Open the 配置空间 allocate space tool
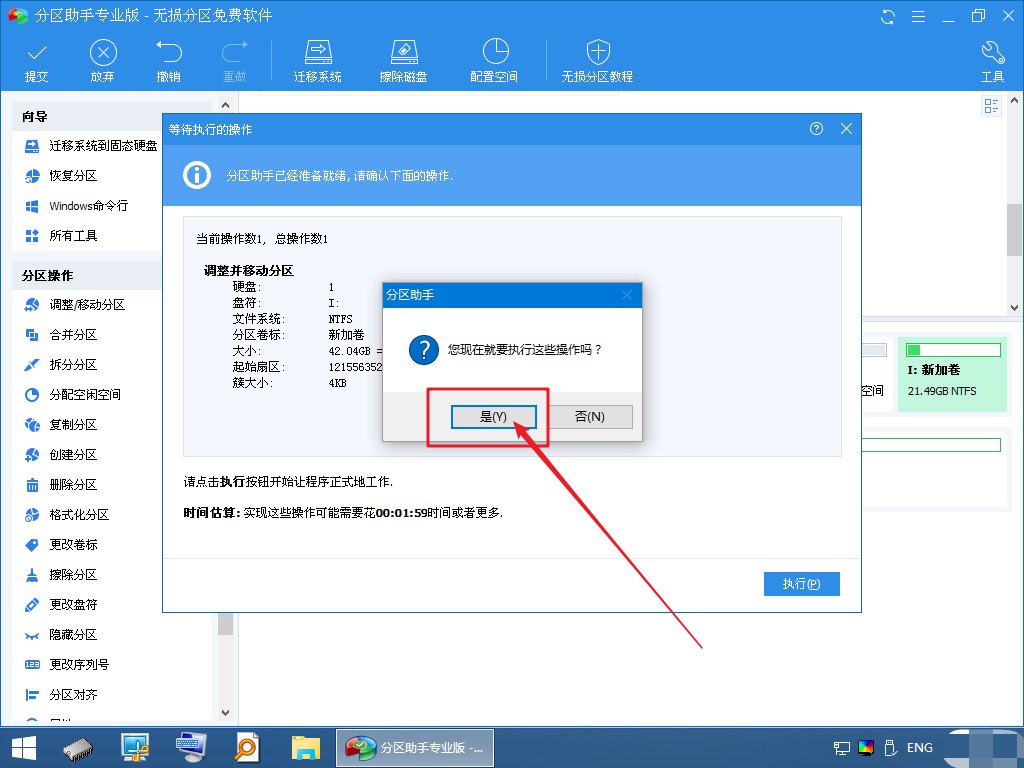Image resolution: width=1024 pixels, height=768 pixels. coord(494,61)
